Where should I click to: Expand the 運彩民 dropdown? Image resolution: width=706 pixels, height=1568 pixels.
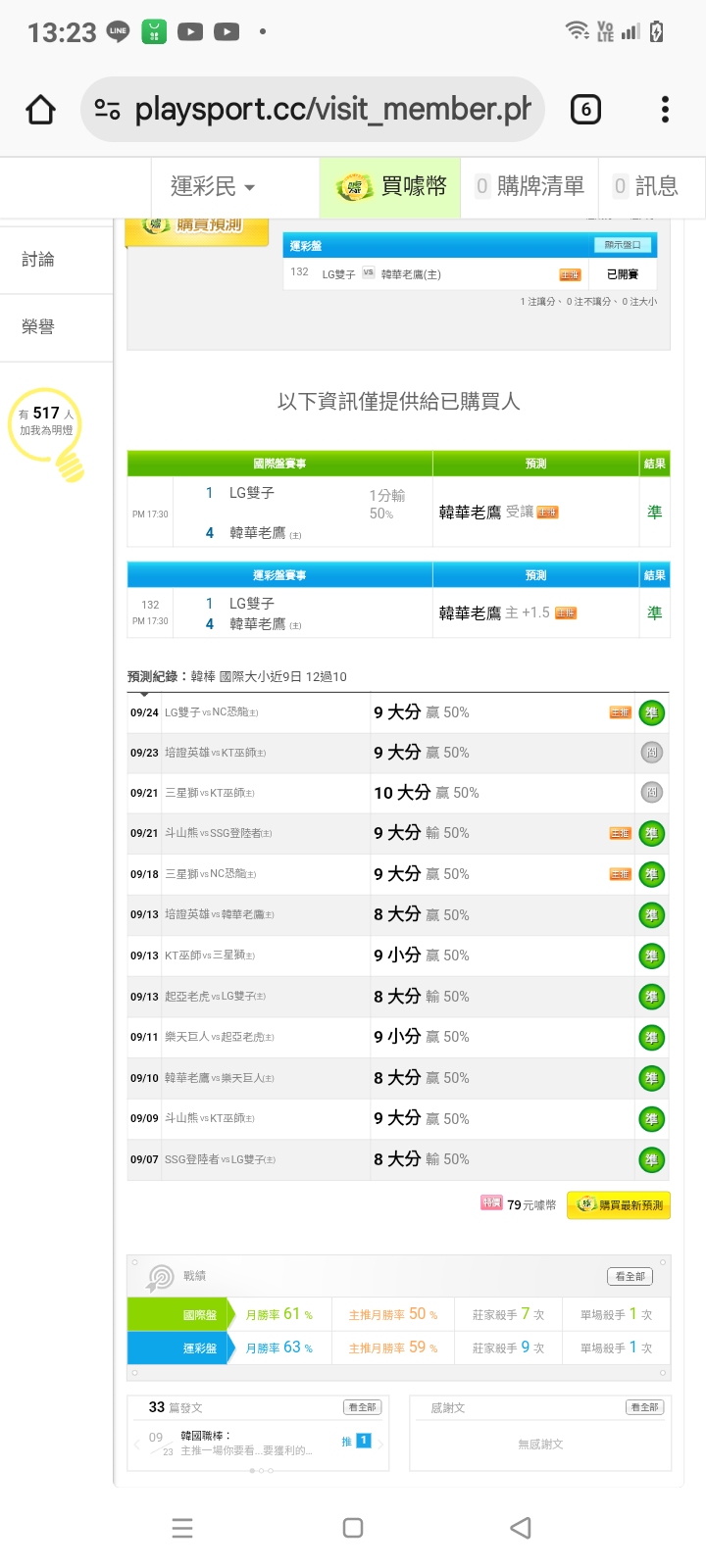pyautogui.click(x=213, y=186)
